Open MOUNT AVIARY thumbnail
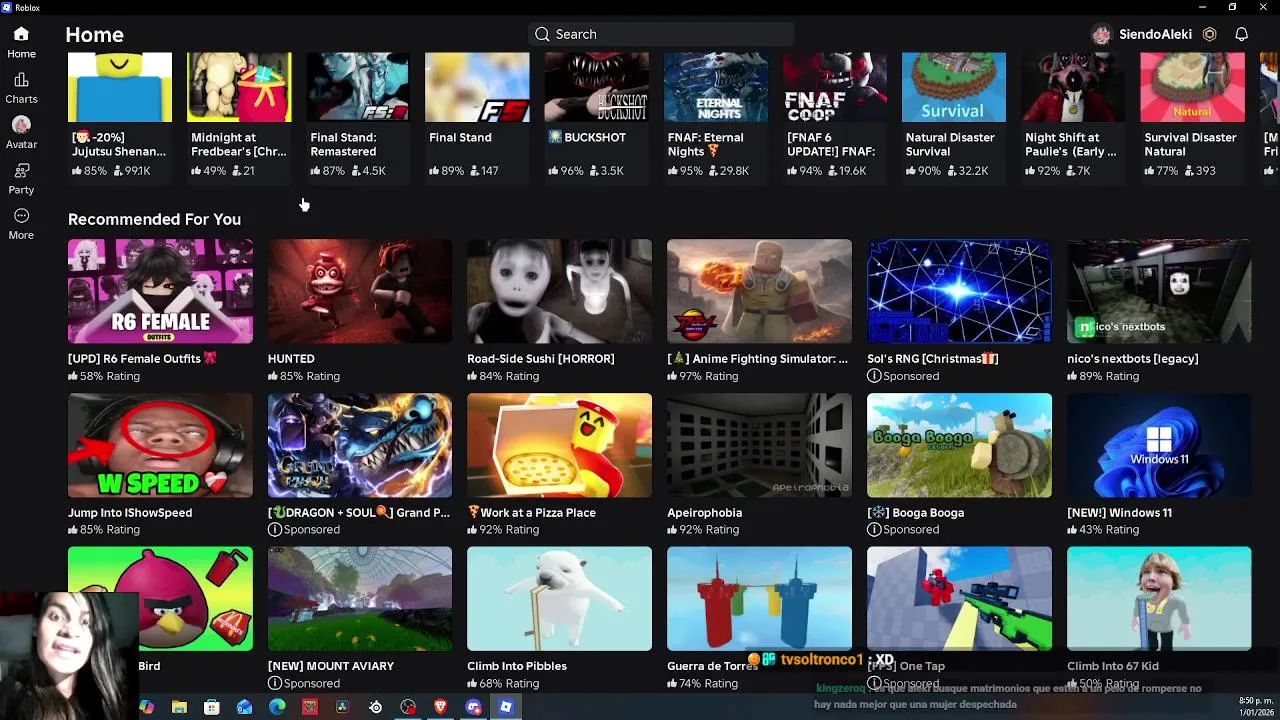The image size is (1280, 720). 360,598
